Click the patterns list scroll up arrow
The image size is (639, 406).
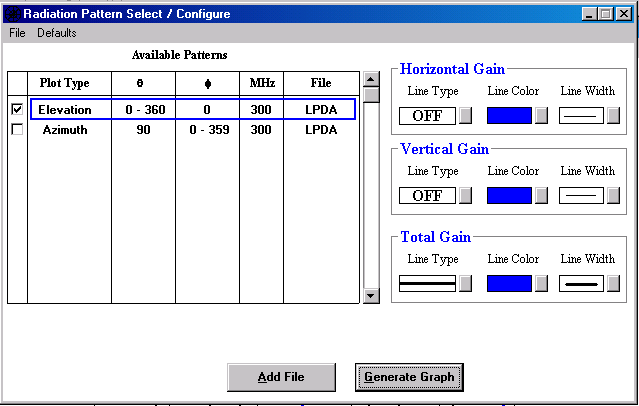click(371, 79)
